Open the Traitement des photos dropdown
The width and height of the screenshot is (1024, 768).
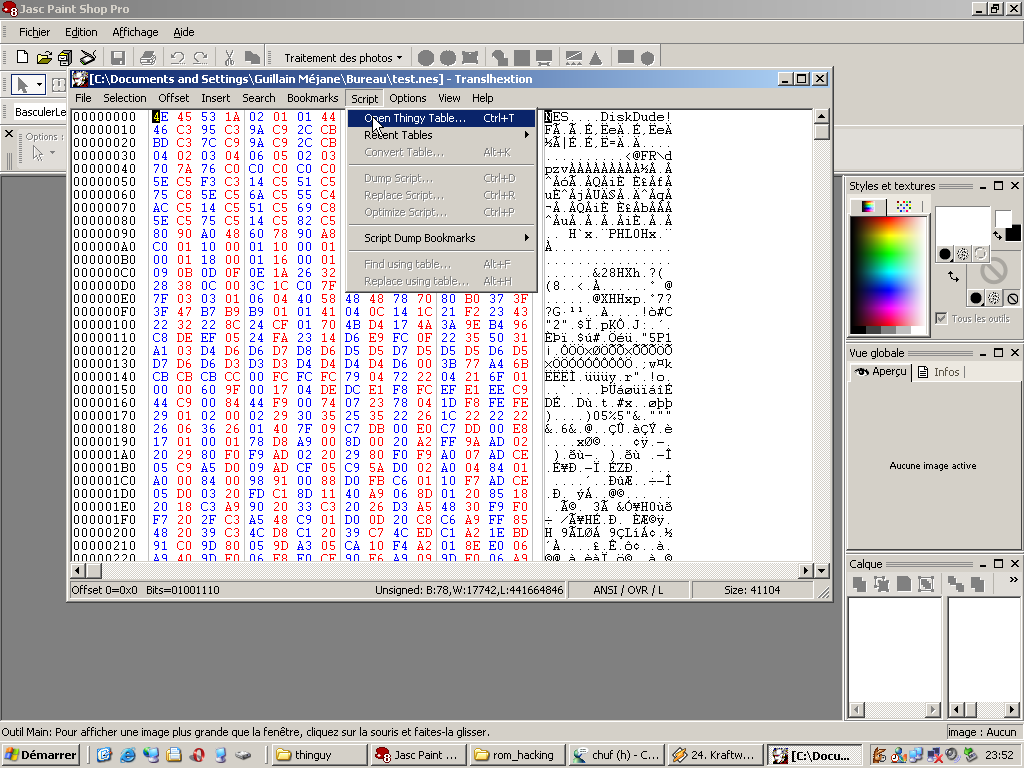[343, 57]
